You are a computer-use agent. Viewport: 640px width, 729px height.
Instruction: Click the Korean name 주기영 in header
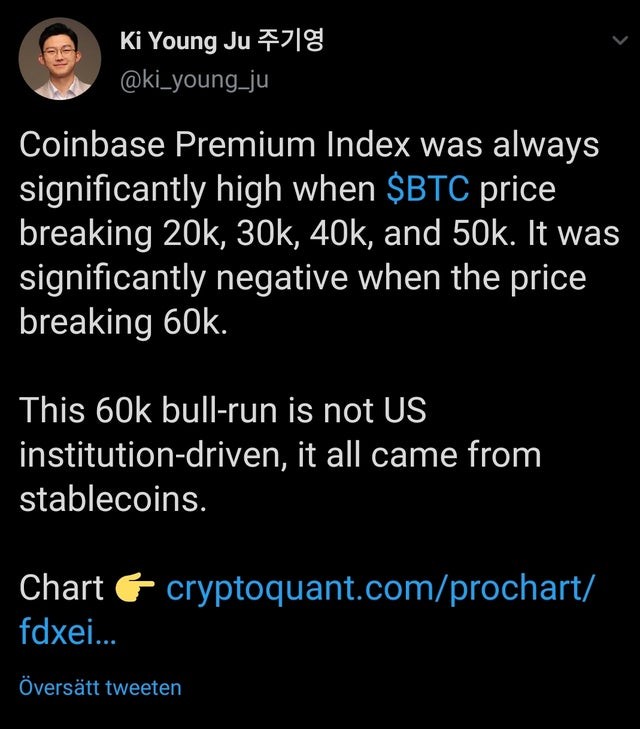point(290,40)
